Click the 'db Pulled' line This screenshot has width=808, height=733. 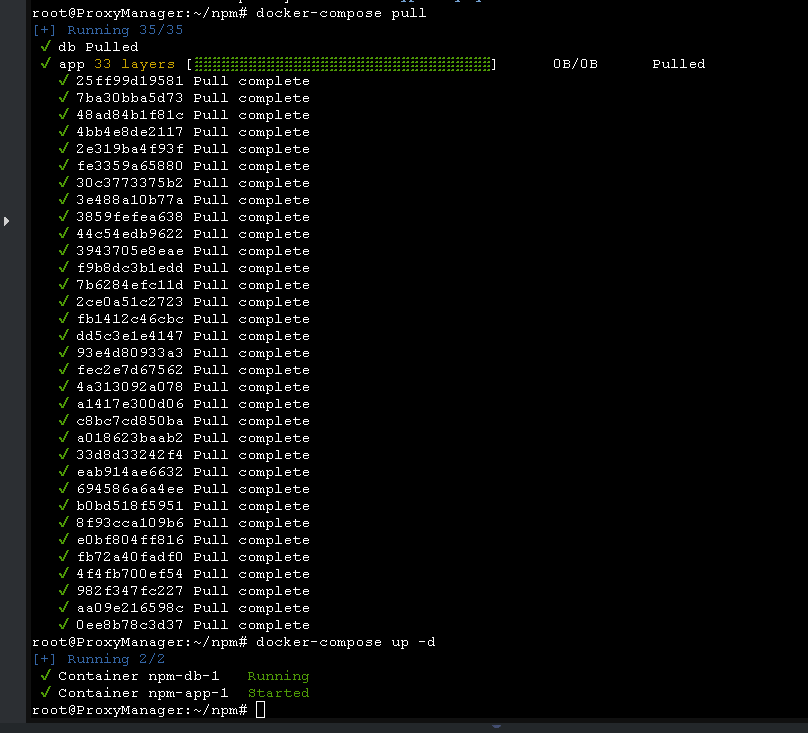(98, 47)
